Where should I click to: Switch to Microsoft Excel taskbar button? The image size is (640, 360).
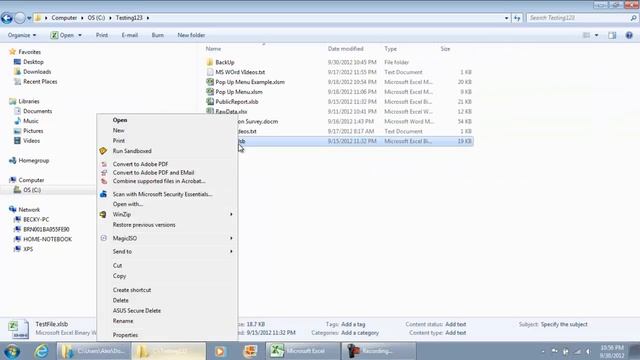click(x=302, y=351)
